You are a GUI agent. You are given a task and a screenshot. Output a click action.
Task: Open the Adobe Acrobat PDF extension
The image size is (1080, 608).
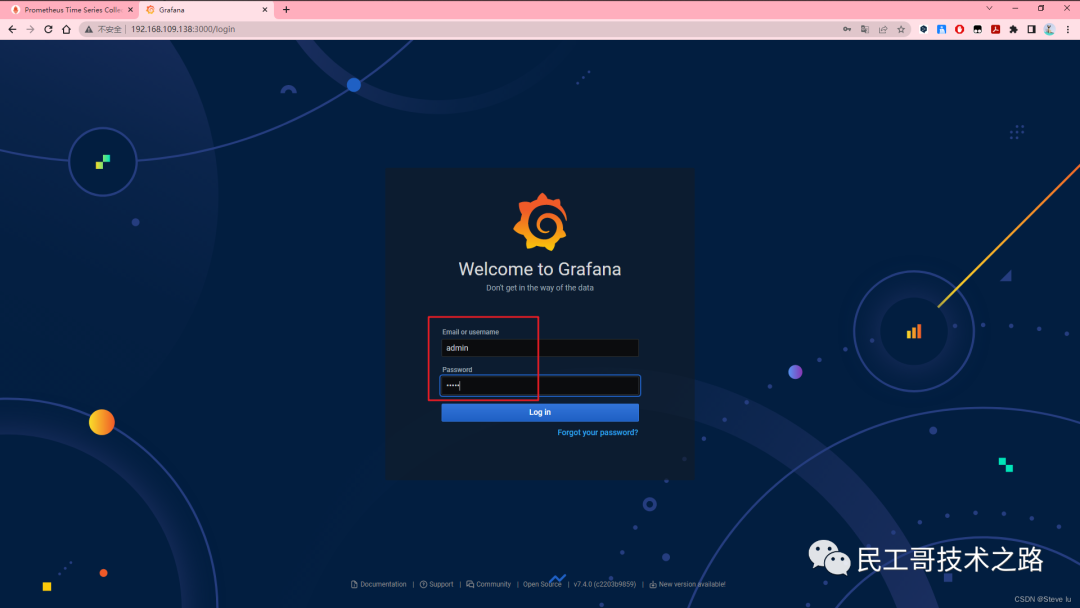995,29
